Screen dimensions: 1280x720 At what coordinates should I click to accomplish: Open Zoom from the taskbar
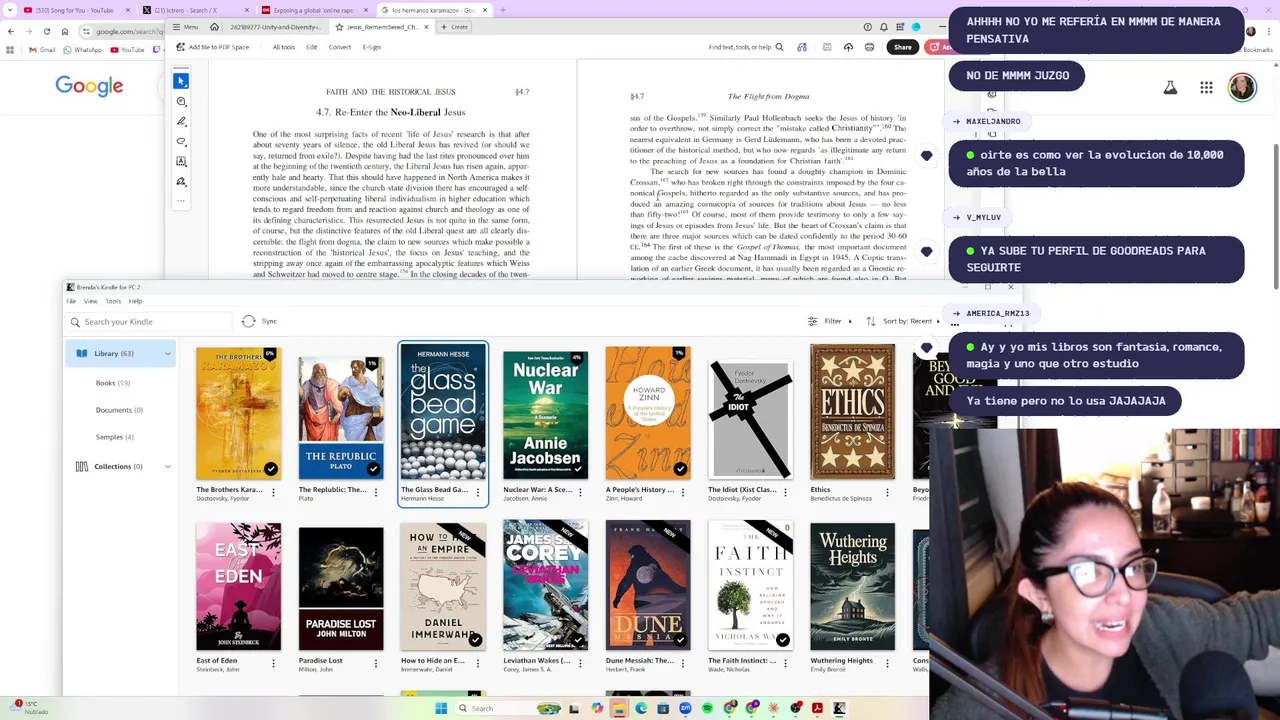[685, 708]
